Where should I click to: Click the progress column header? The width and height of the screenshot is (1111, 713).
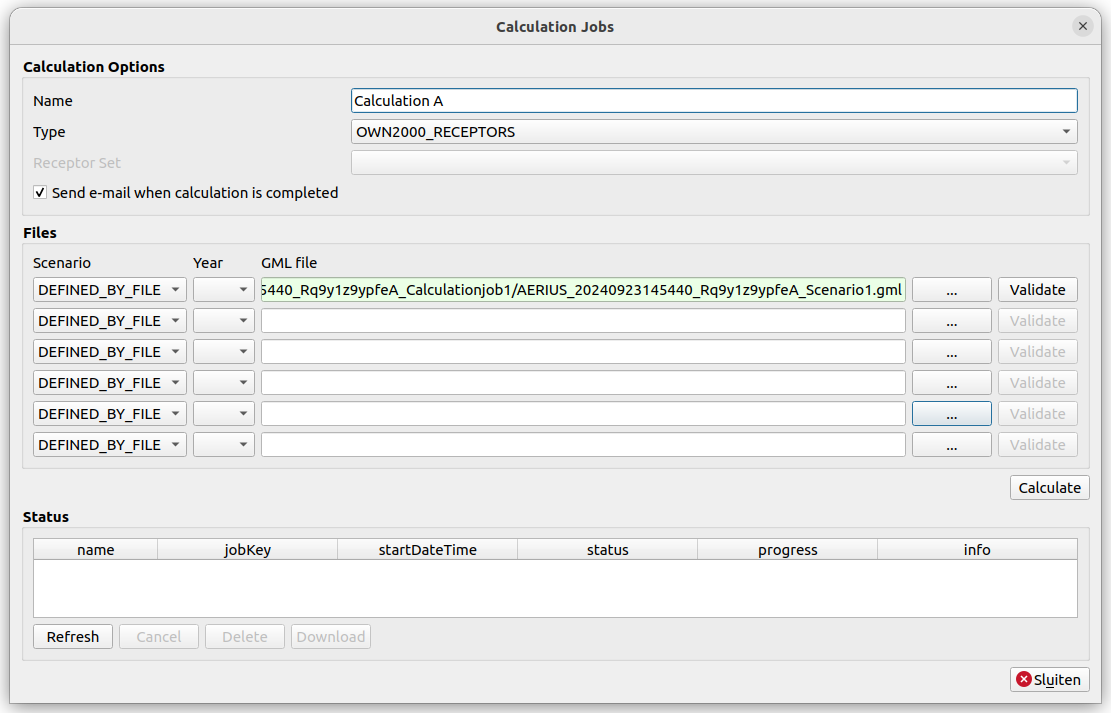[x=787, y=550]
